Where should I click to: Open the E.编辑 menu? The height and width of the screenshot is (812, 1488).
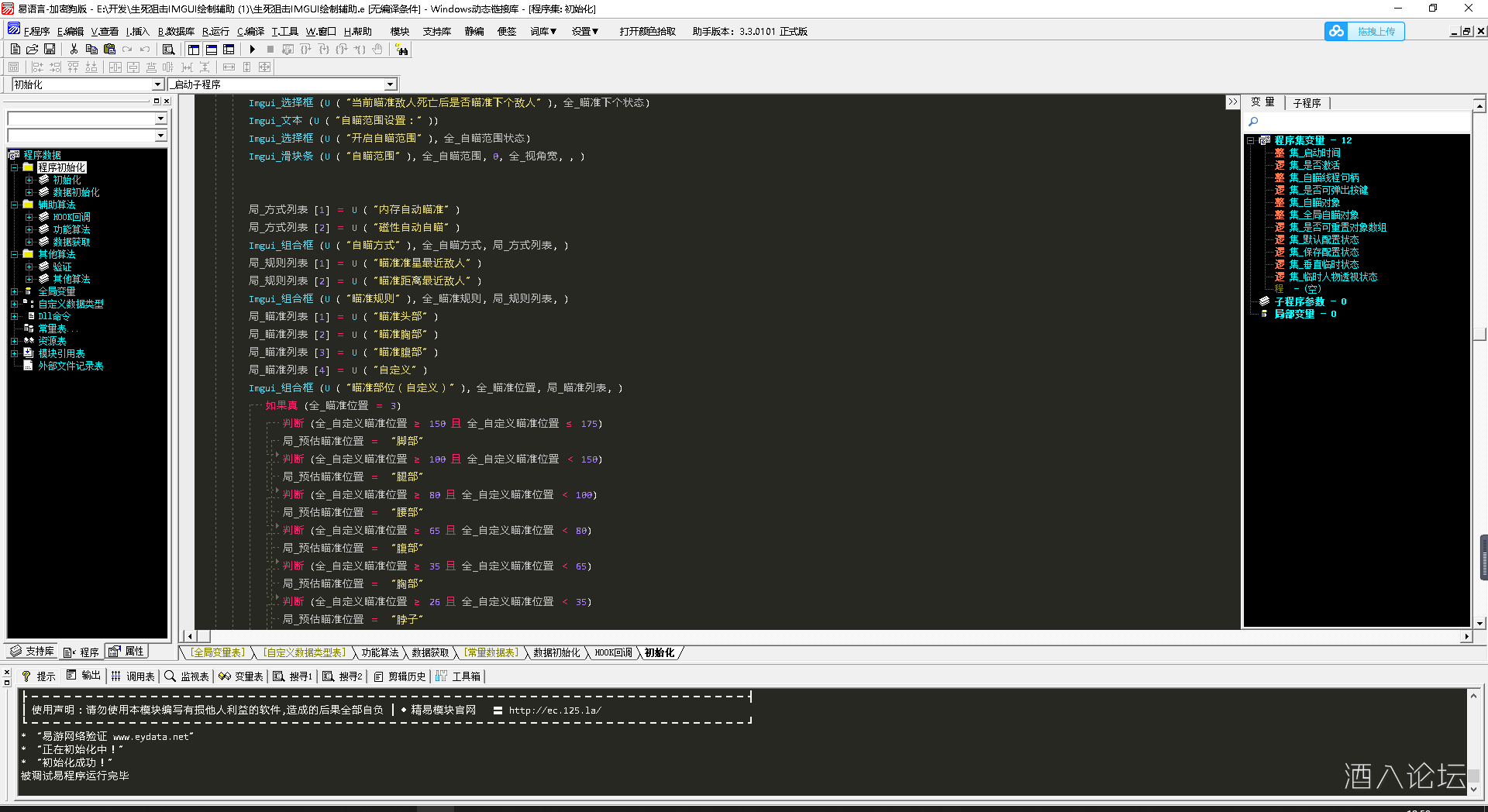(71, 31)
